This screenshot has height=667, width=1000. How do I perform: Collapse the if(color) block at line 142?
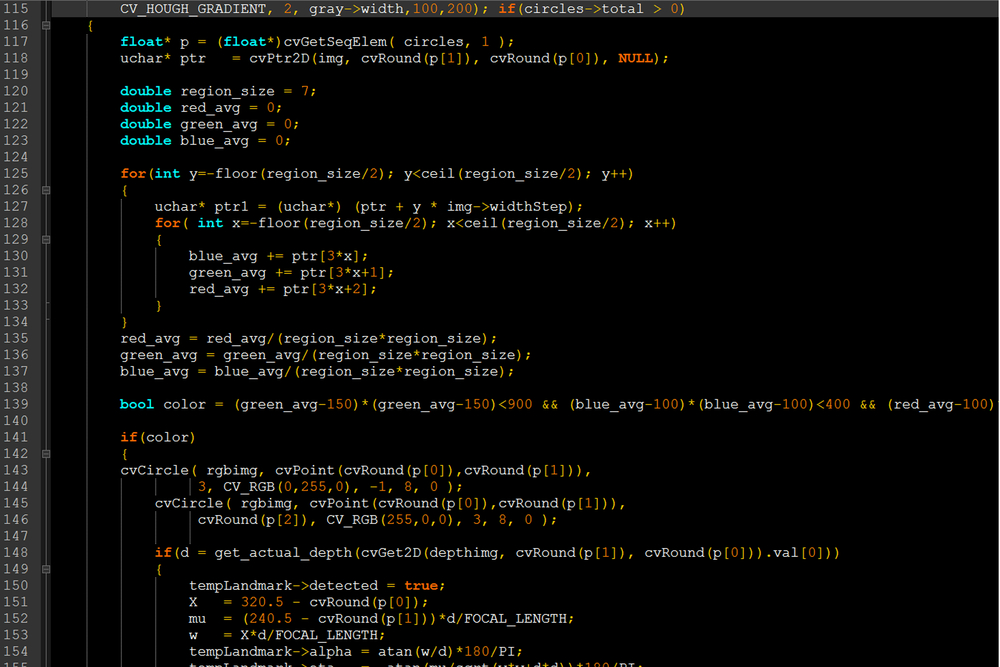[x=46, y=454]
